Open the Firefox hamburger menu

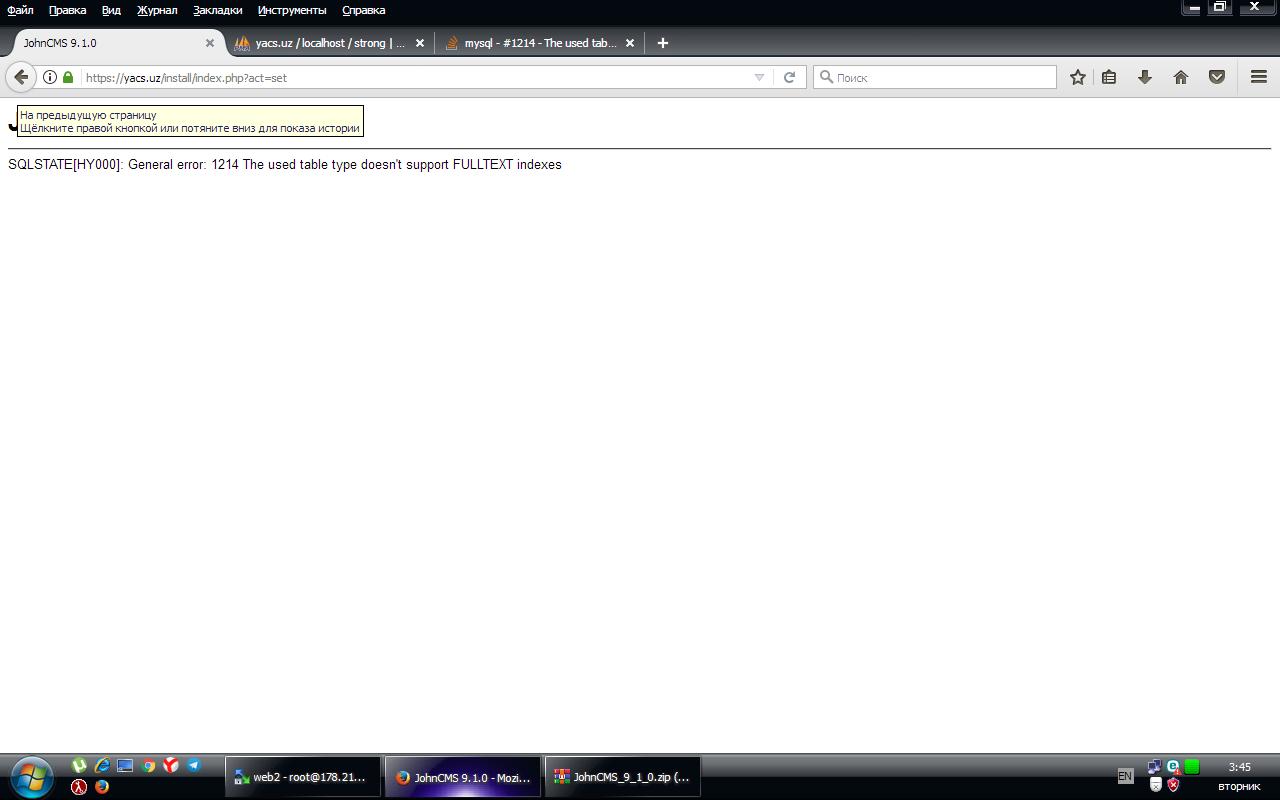[x=1259, y=77]
